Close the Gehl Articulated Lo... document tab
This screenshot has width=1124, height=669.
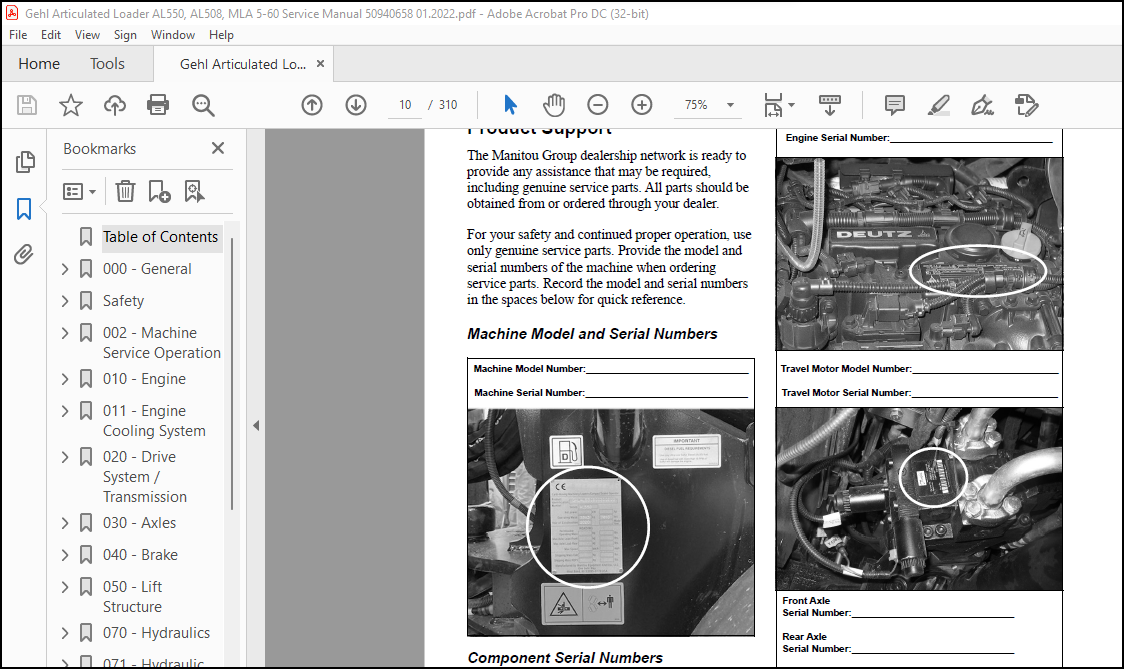coord(320,63)
